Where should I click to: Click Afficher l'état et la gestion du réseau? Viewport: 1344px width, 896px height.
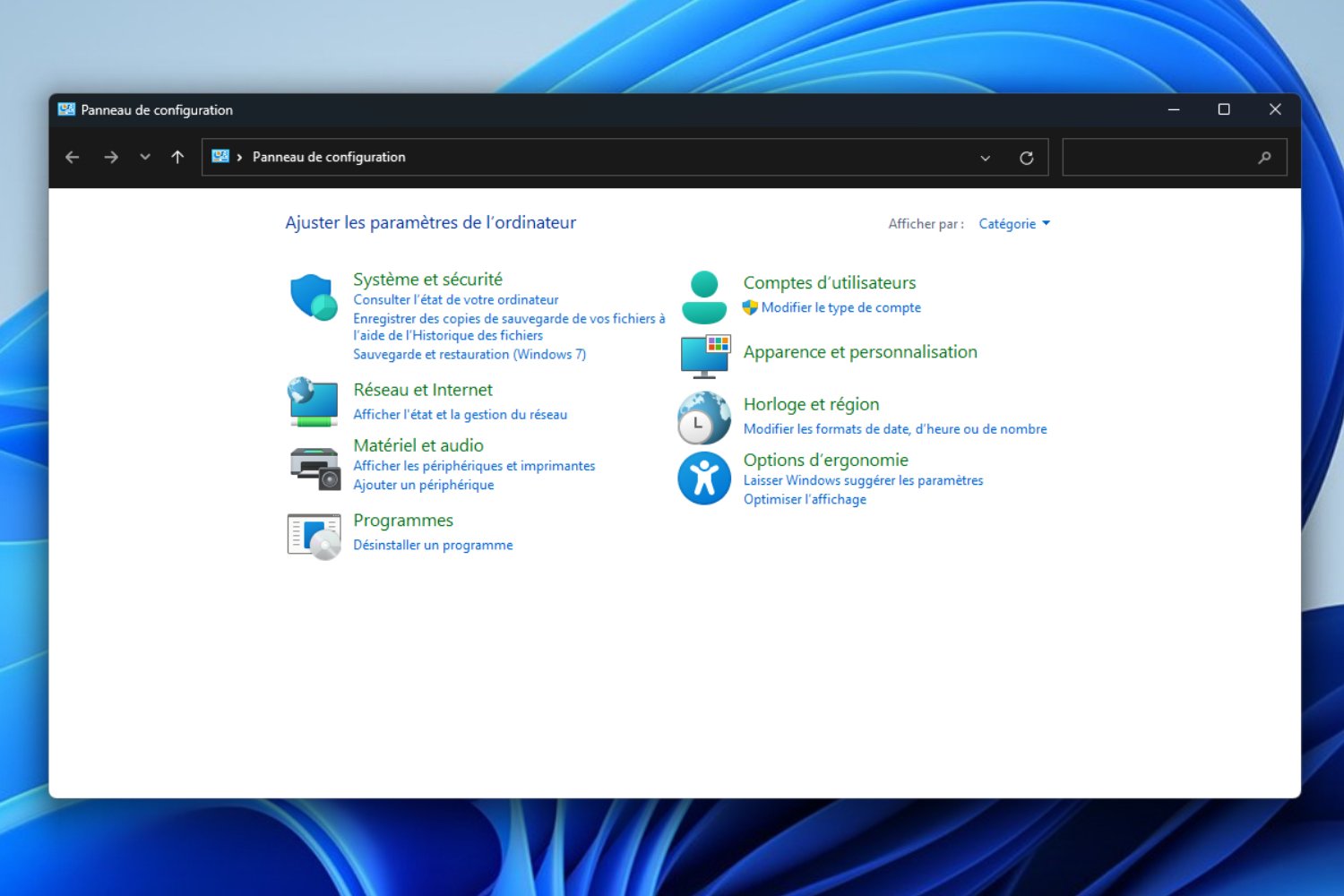pos(460,414)
